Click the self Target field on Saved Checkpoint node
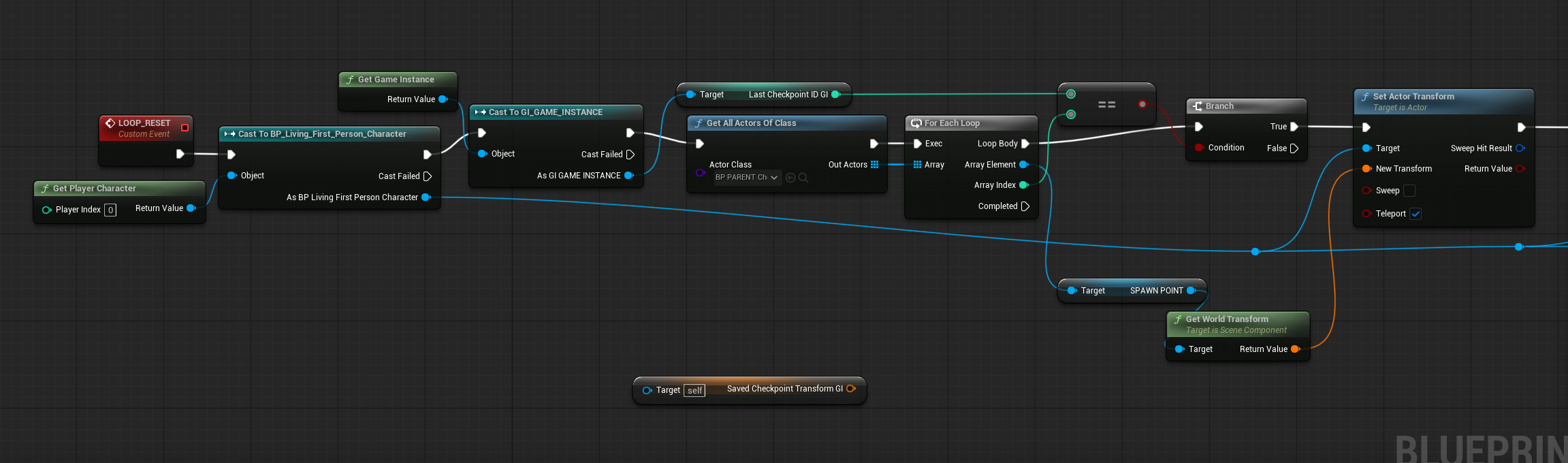The width and height of the screenshot is (1568, 463). 694,391
